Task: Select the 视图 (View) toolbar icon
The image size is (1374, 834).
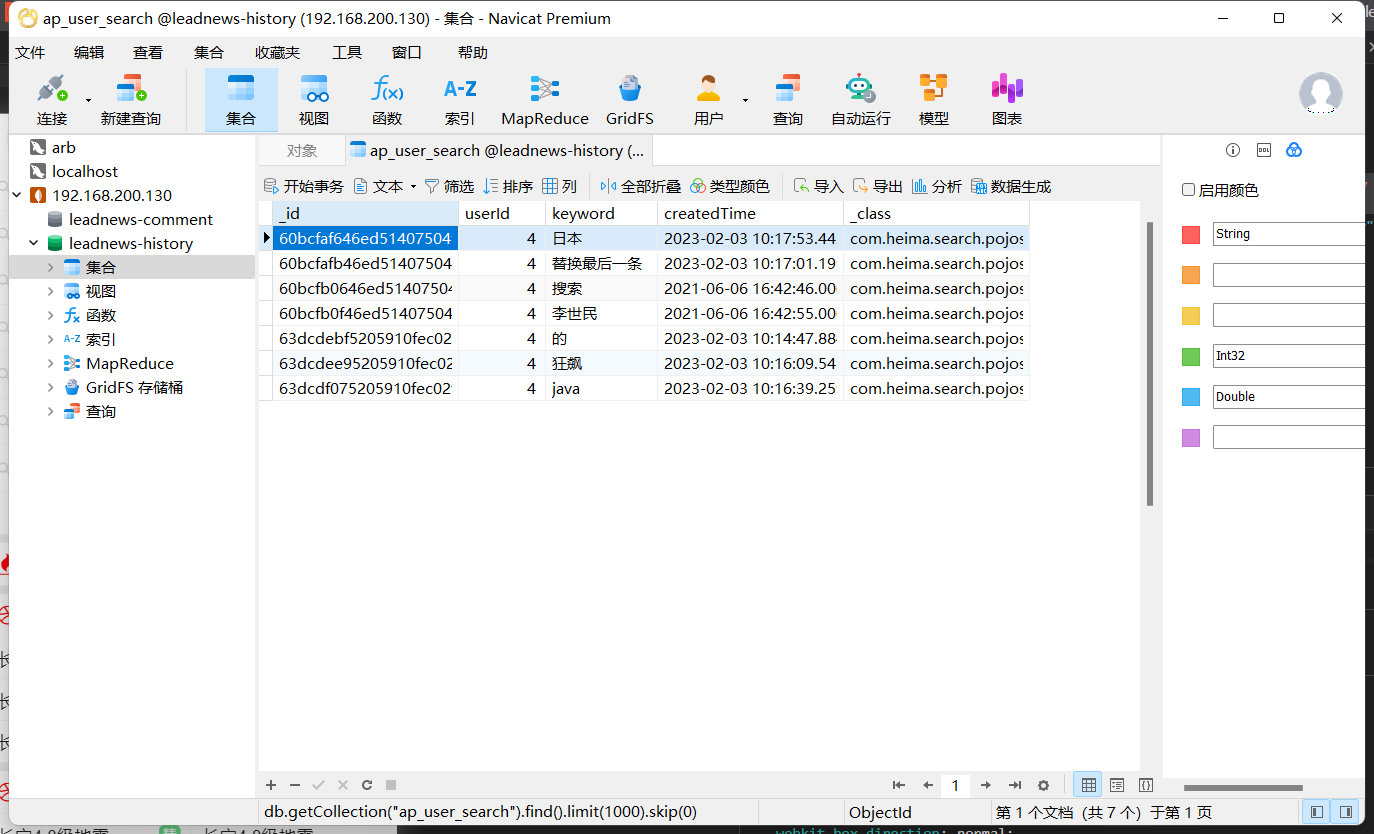Action: 314,99
